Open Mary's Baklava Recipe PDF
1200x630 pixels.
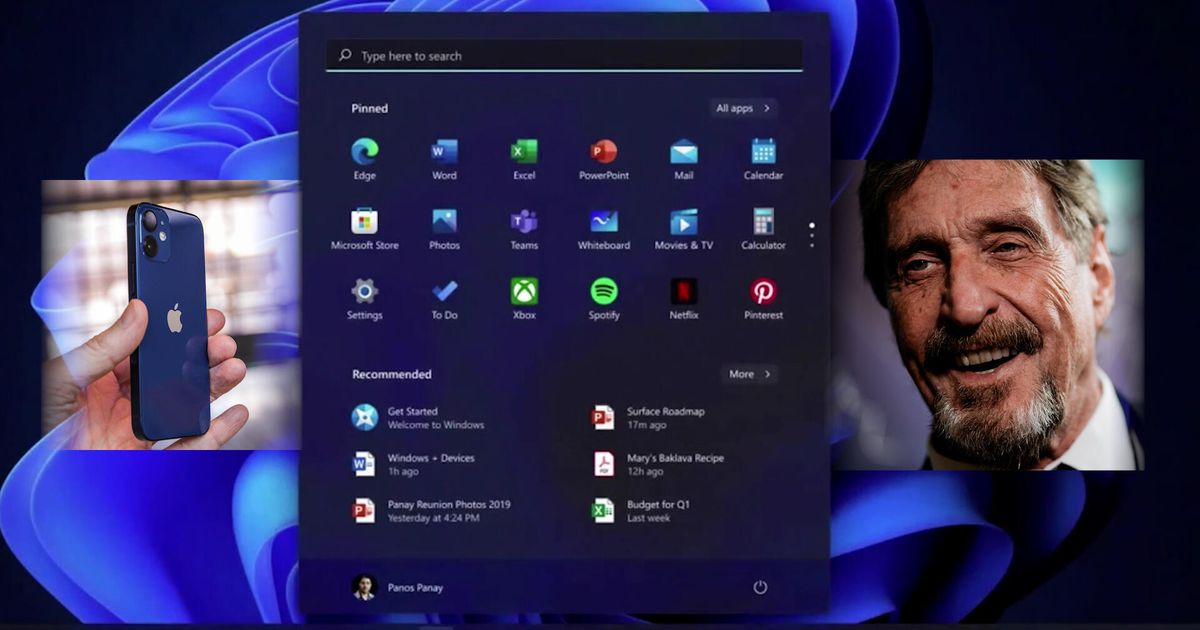674,464
